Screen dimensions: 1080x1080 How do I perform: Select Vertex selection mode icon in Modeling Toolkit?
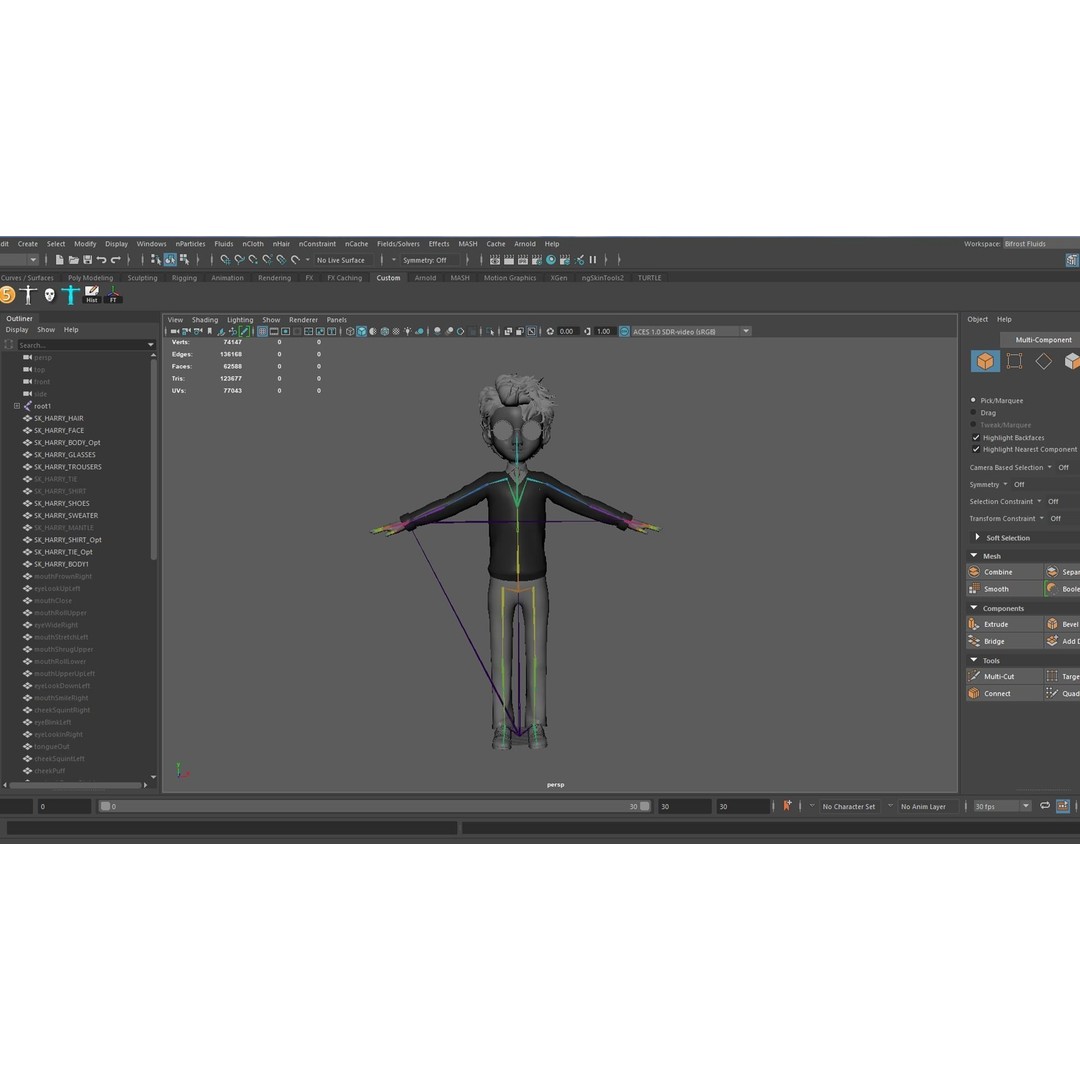click(1014, 361)
